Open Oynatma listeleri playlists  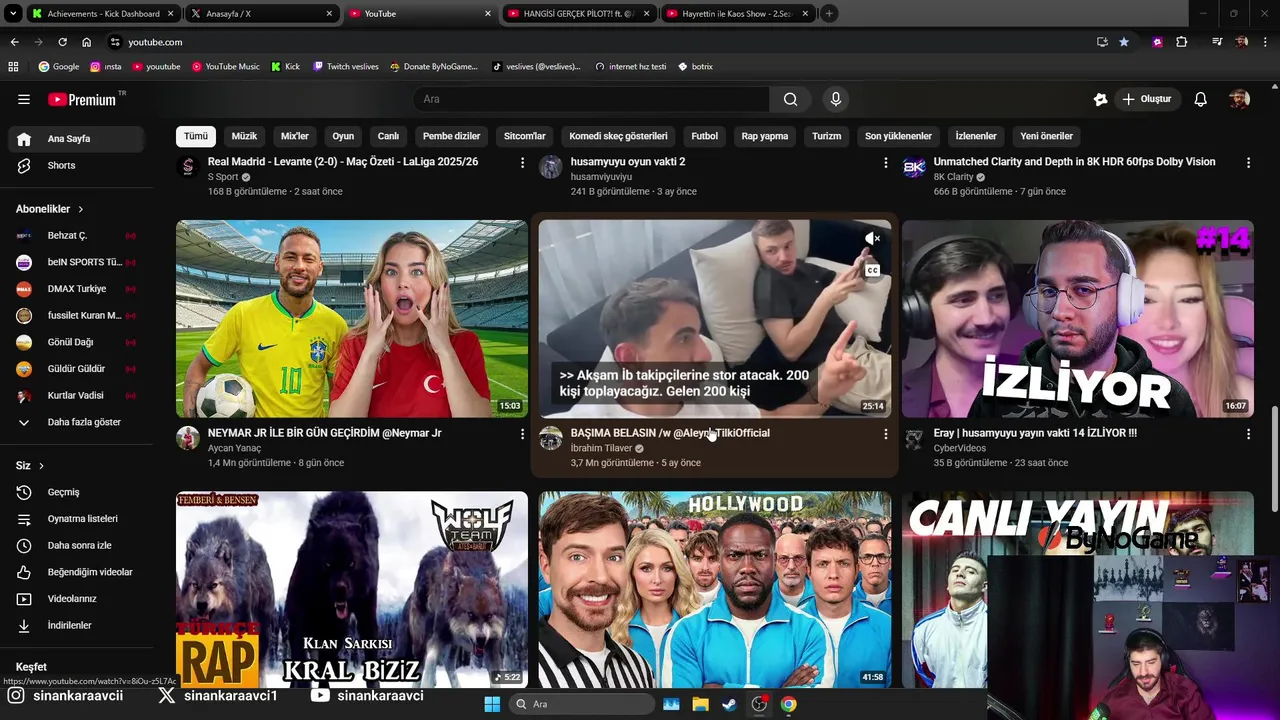76,519
